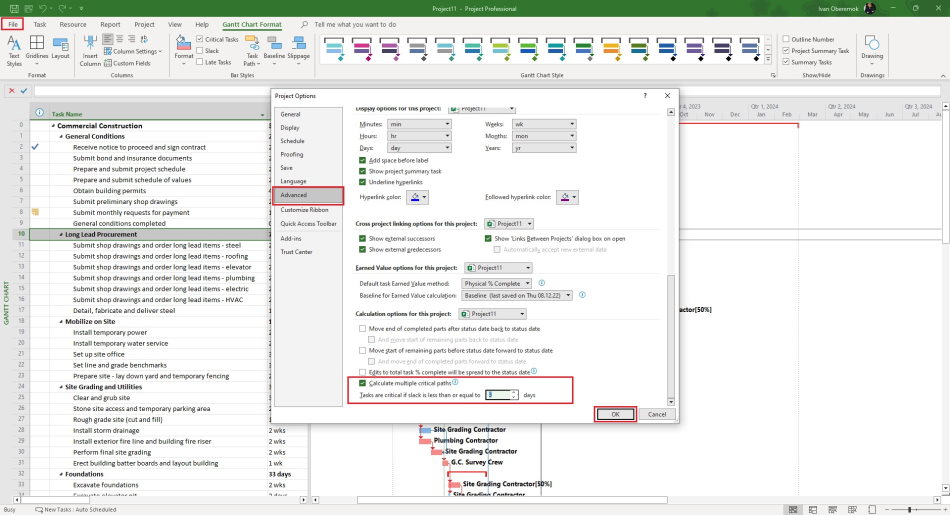Pick the Hyperlink color swatch
This screenshot has height=515, width=950.
pos(417,197)
